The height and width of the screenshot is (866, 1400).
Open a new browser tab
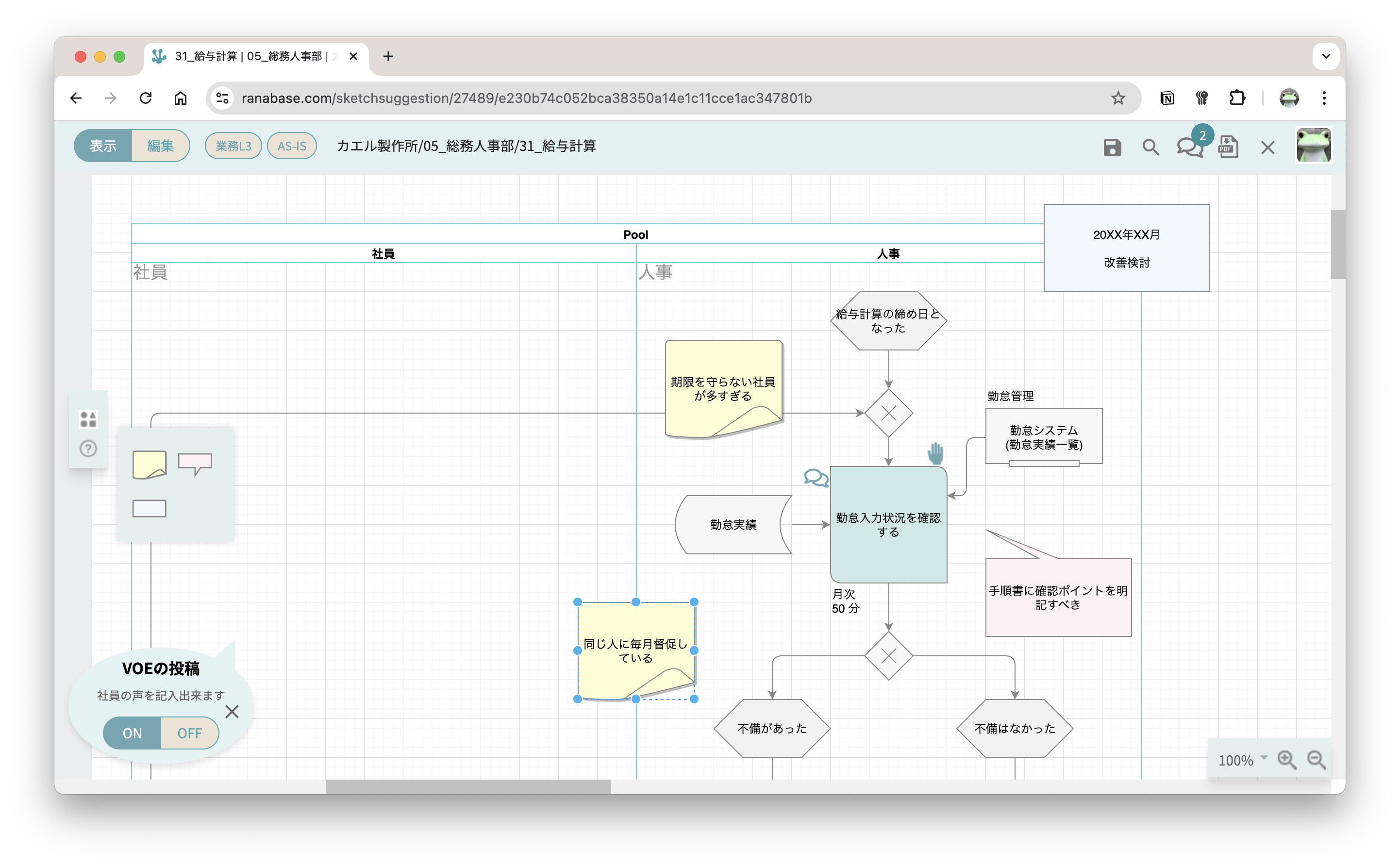(388, 56)
